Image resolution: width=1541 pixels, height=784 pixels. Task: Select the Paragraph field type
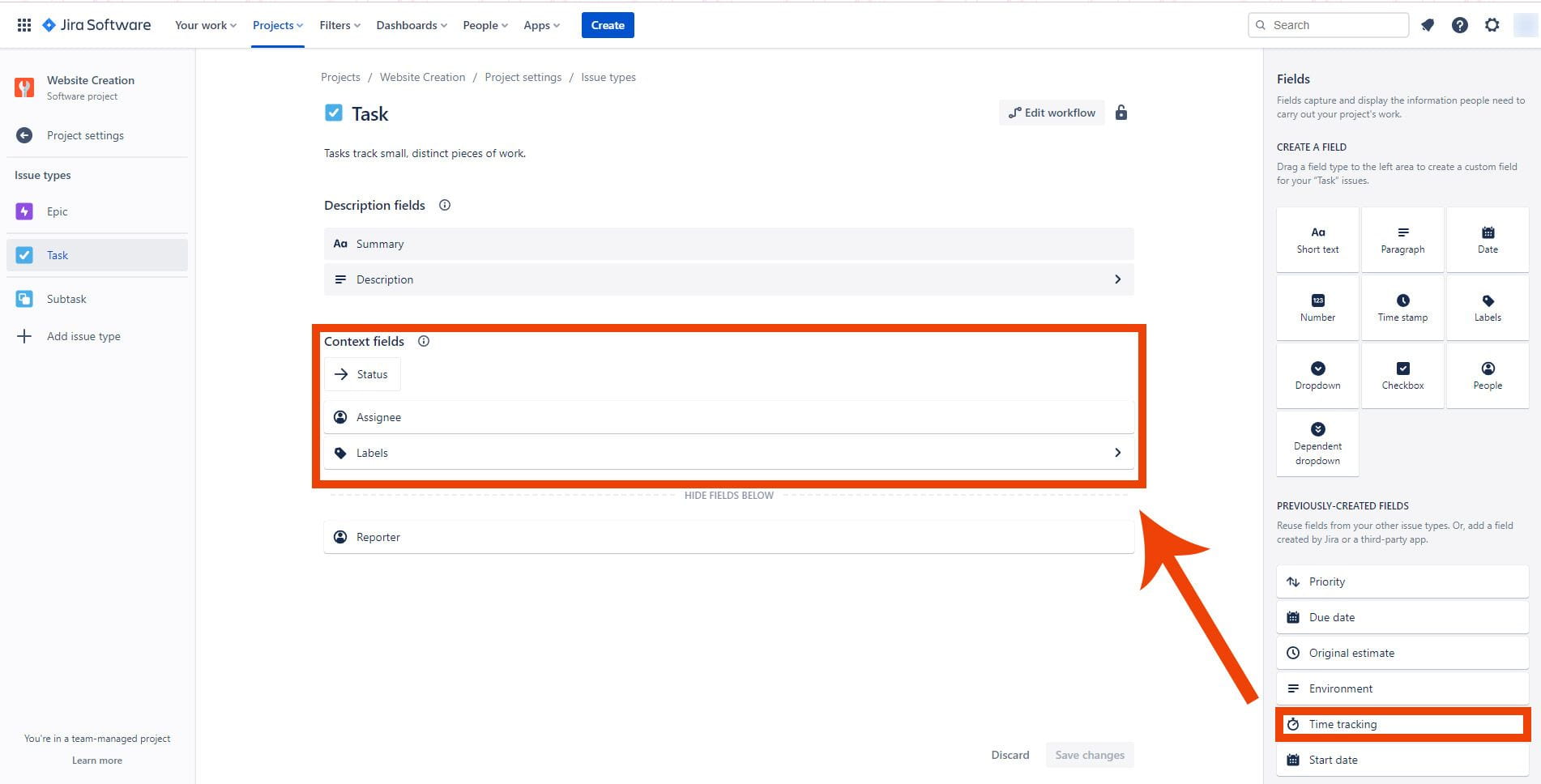click(1402, 239)
